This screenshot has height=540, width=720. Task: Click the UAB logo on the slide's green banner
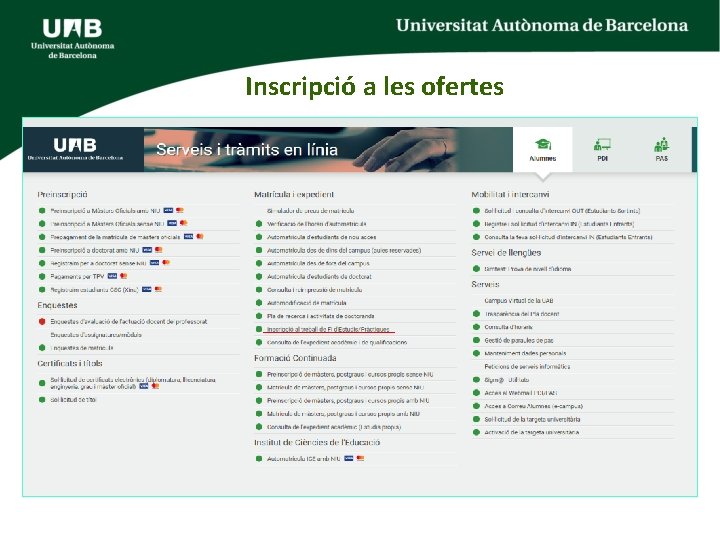pyautogui.click(x=72, y=39)
